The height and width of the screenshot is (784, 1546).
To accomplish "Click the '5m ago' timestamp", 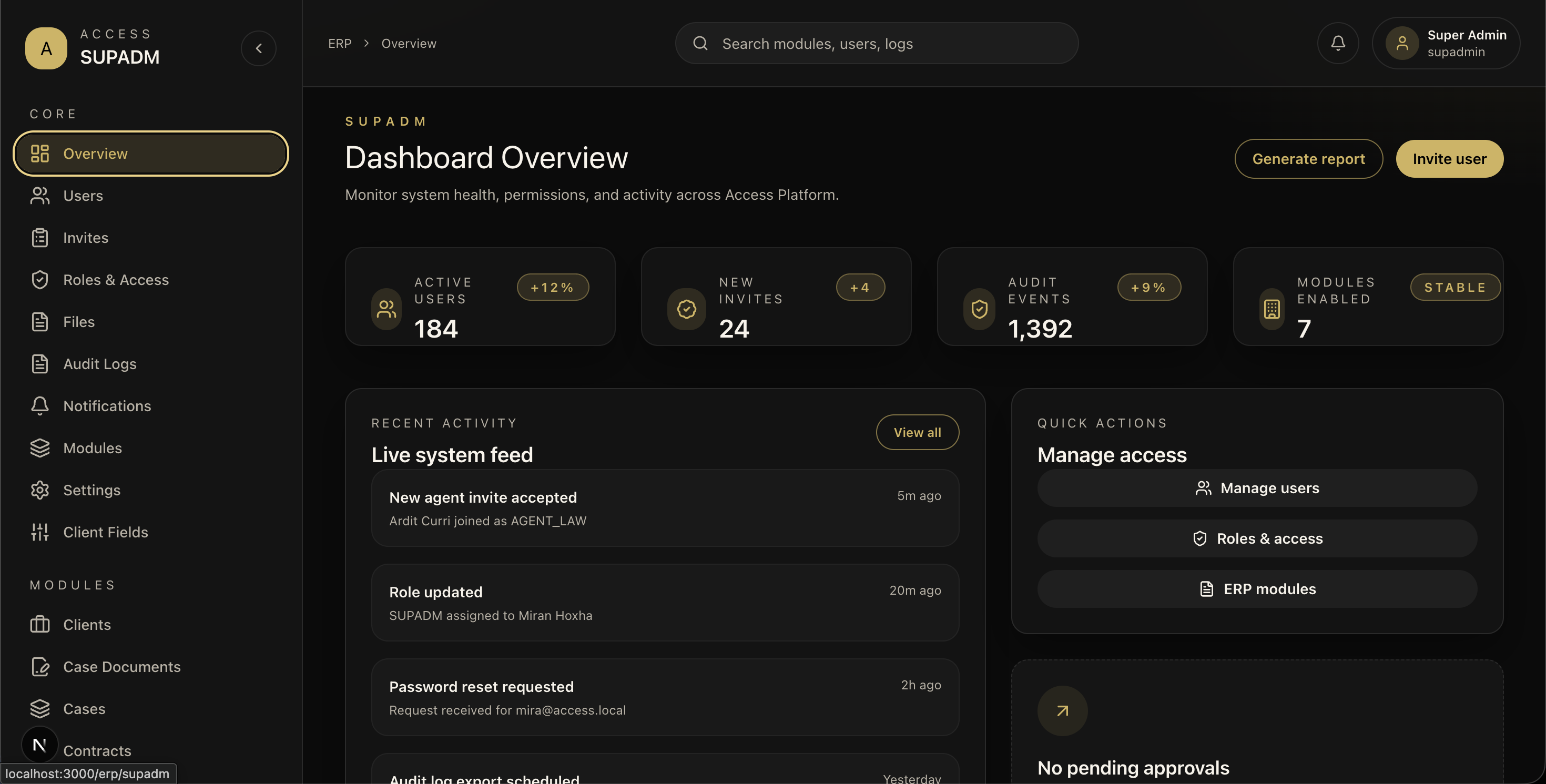I will 919,496.
